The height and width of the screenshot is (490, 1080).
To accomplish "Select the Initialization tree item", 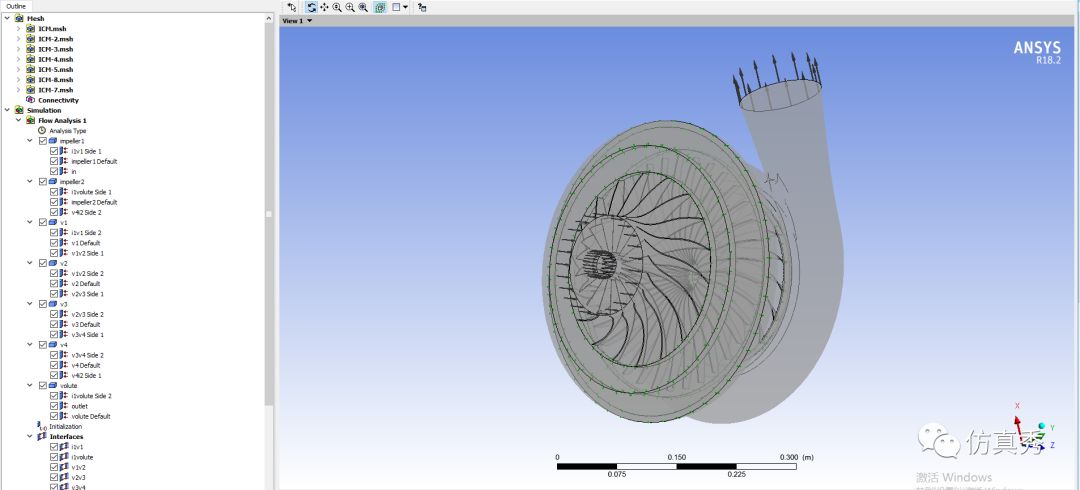I will pos(65,426).
